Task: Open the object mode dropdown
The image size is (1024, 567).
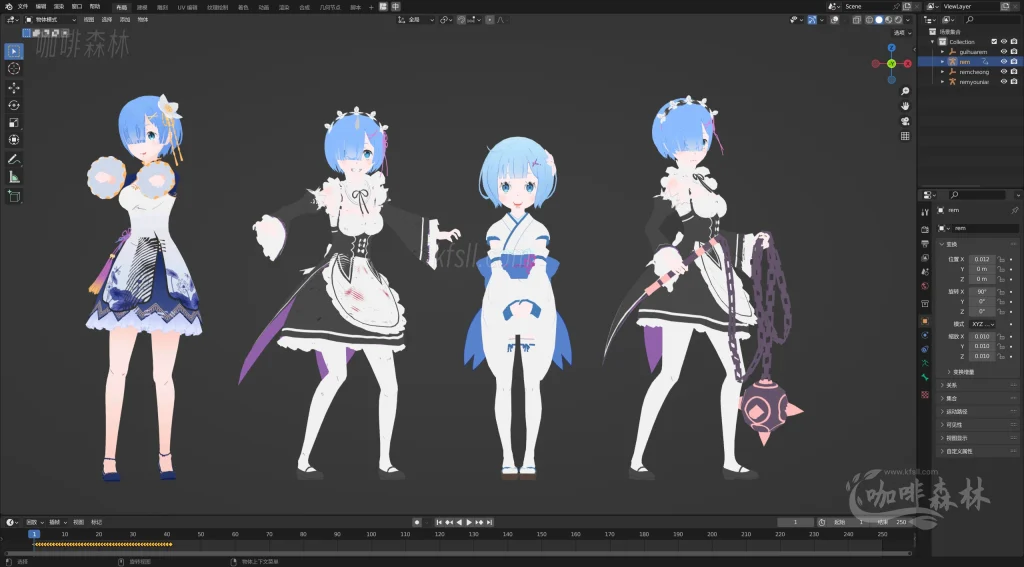Action: coord(51,20)
